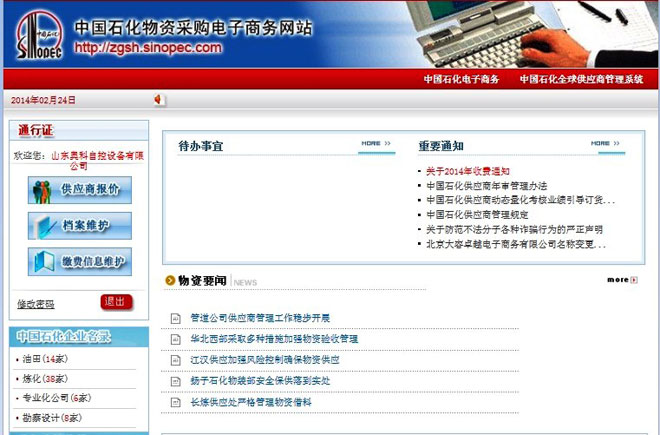The height and width of the screenshot is (435, 660).
Task: Open news 管道公司供应商管理工作稳步开展
Action: coord(260,318)
